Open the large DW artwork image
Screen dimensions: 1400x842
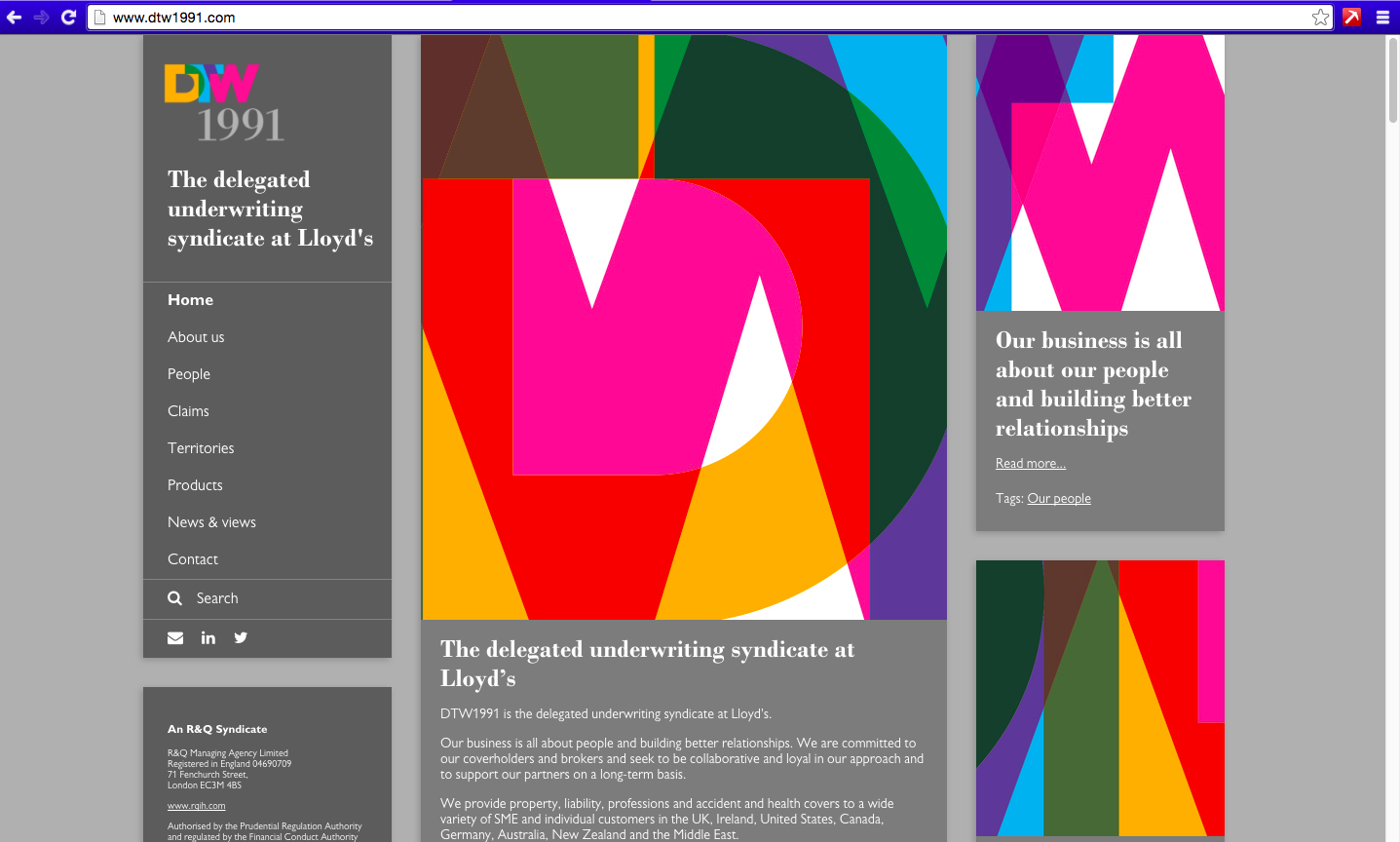point(684,327)
